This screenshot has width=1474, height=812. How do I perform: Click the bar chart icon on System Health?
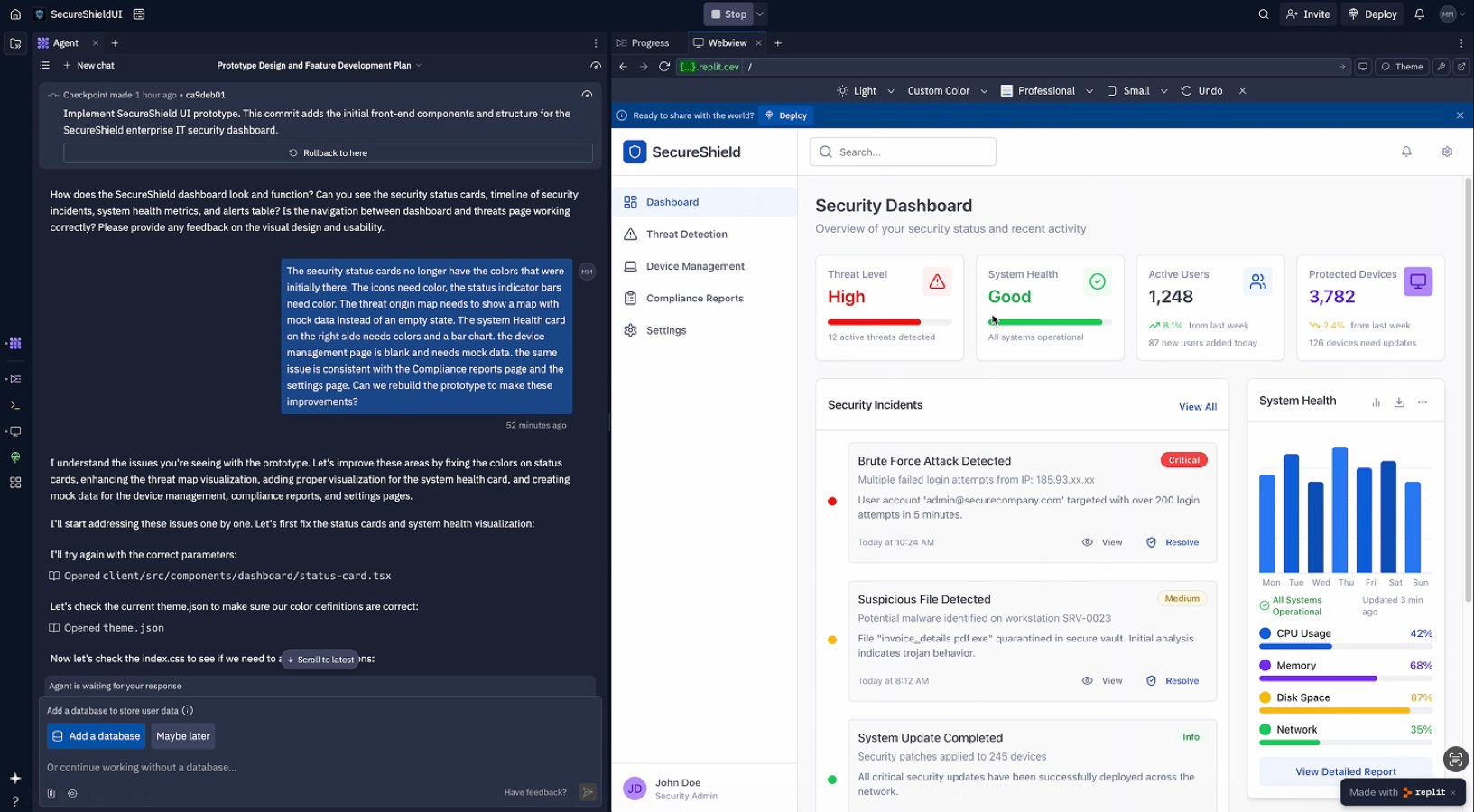pyautogui.click(x=1376, y=402)
